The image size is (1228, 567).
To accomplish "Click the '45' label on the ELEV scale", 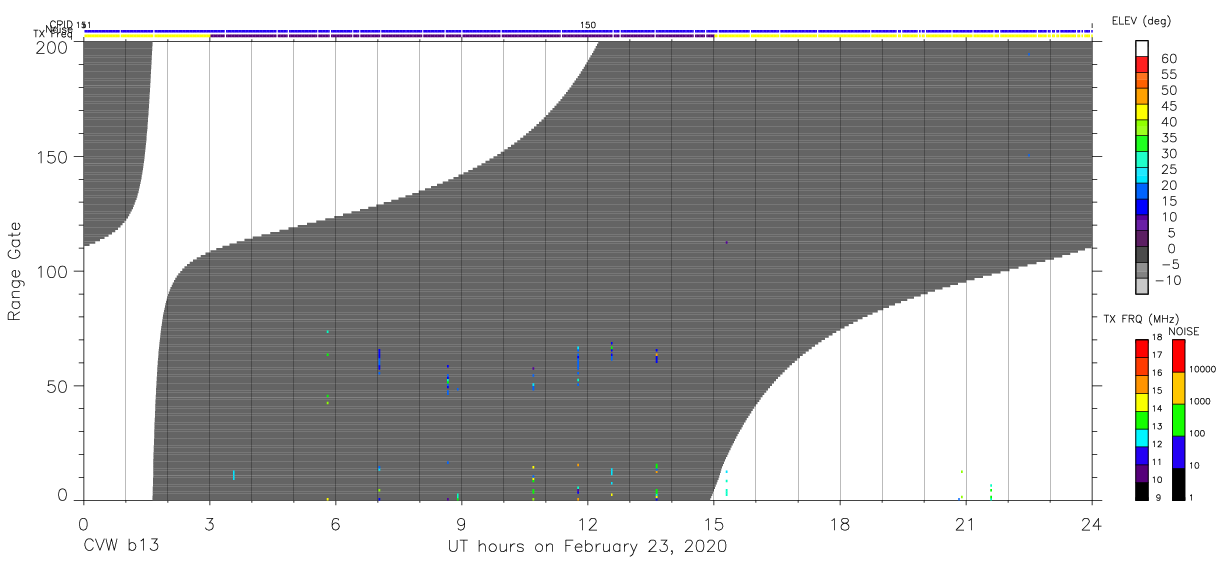I will pos(1168,106).
